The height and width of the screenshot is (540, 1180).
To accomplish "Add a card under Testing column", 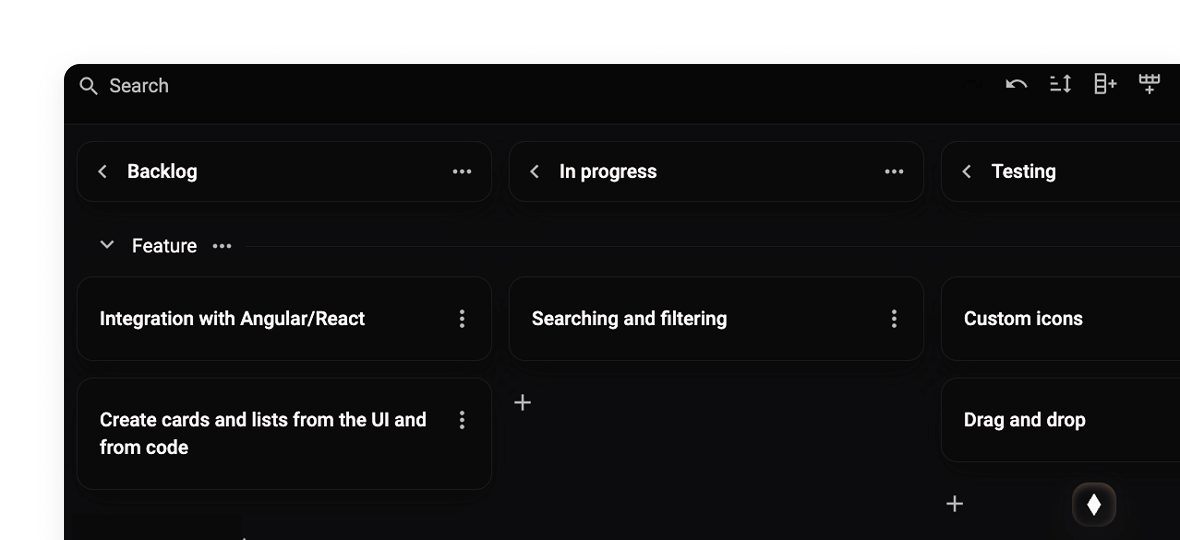I will point(955,504).
